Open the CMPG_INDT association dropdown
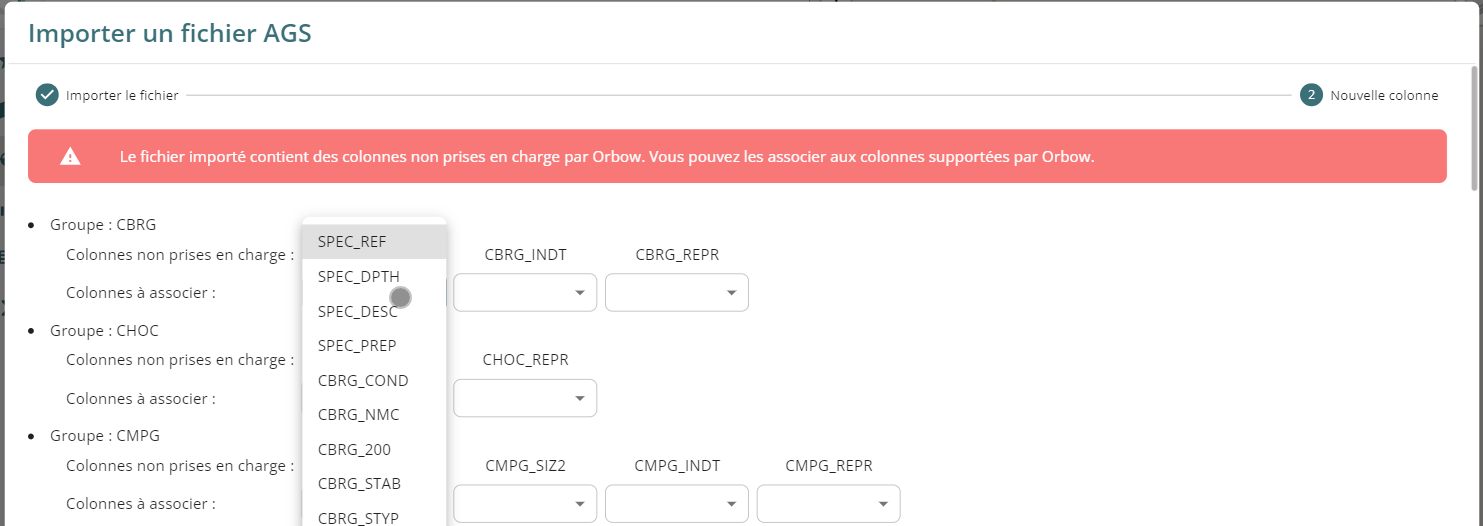 (x=677, y=503)
